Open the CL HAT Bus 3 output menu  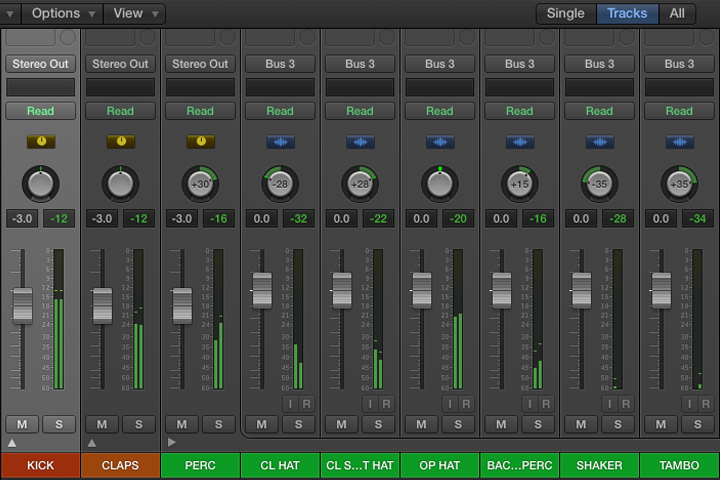tap(280, 64)
